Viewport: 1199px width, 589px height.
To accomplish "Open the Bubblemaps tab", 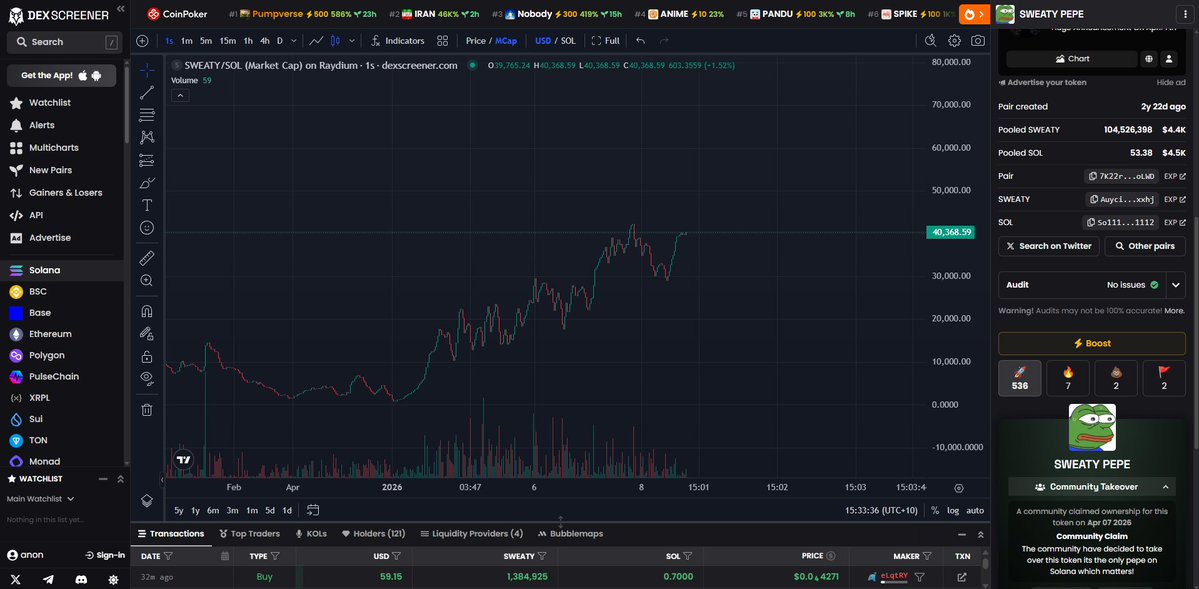I will click(570, 533).
